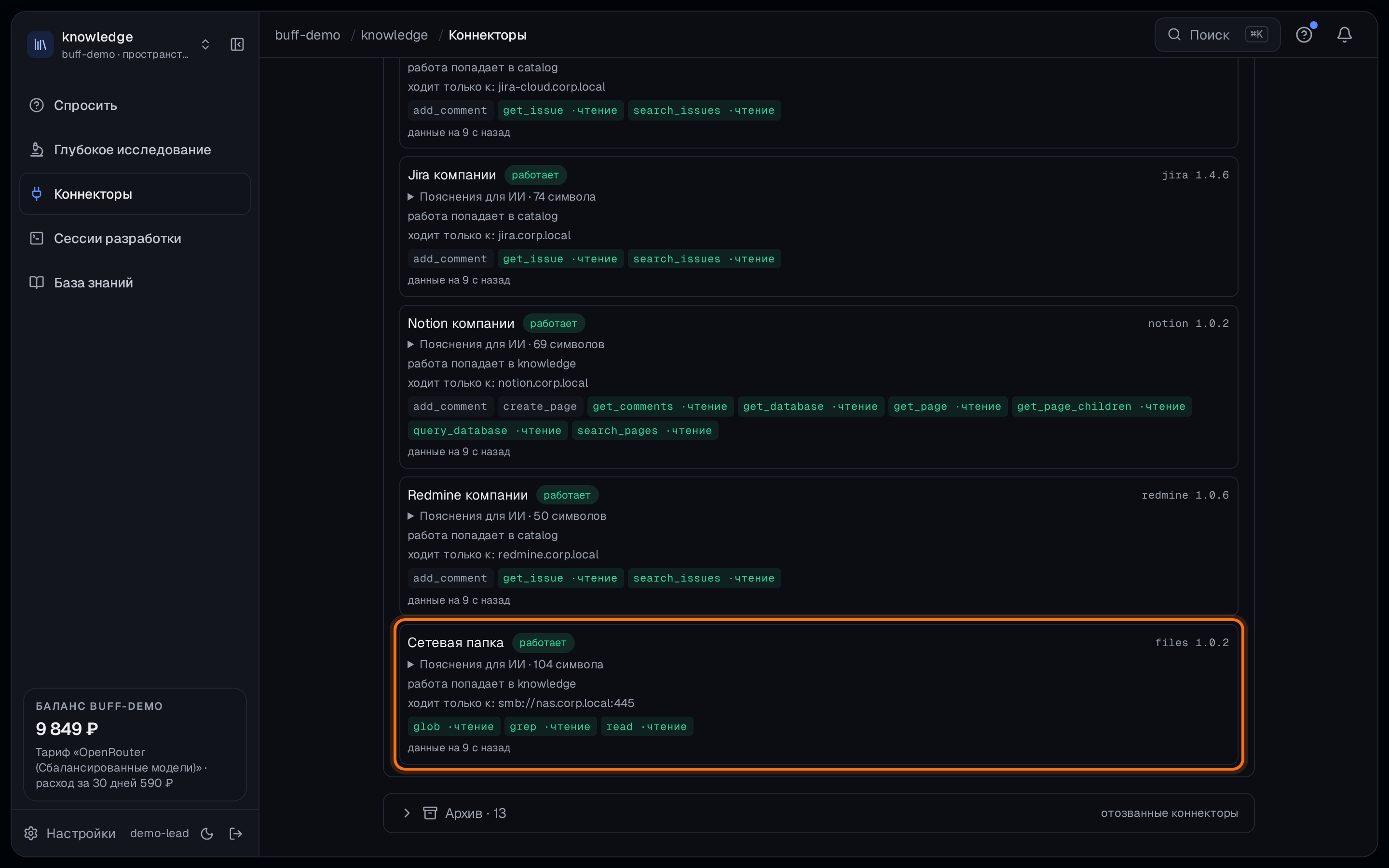The height and width of the screenshot is (868, 1389).
Task: Click the glob чтение tag in Сетевая папка
Action: [453, 726]
